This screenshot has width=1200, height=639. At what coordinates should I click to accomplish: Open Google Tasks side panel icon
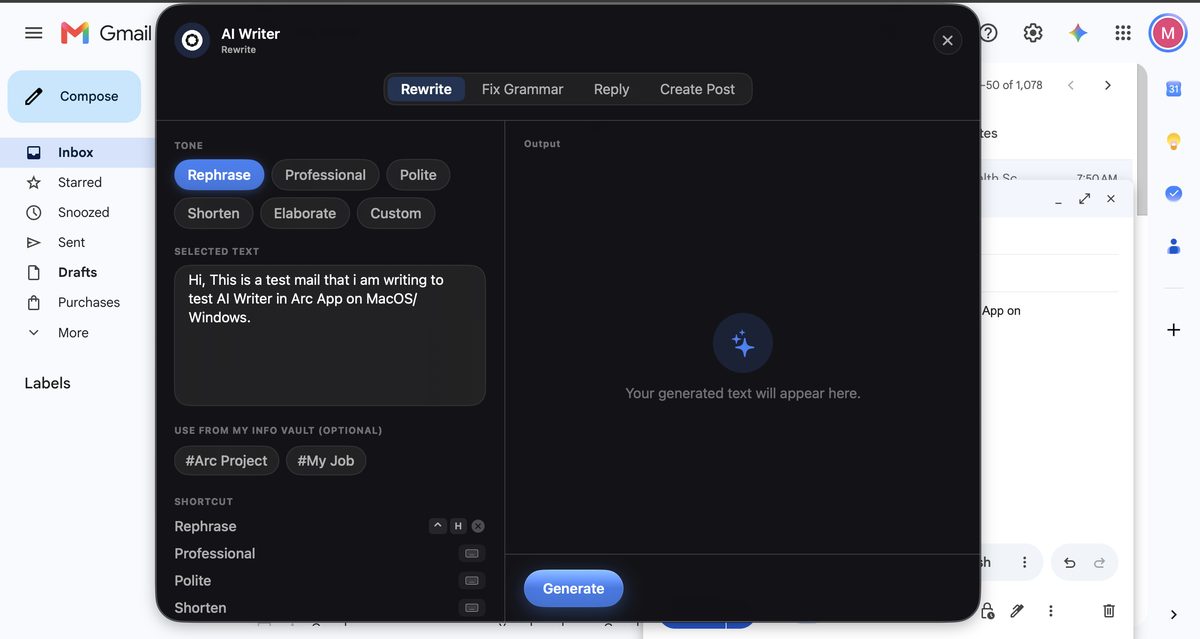1174,193
